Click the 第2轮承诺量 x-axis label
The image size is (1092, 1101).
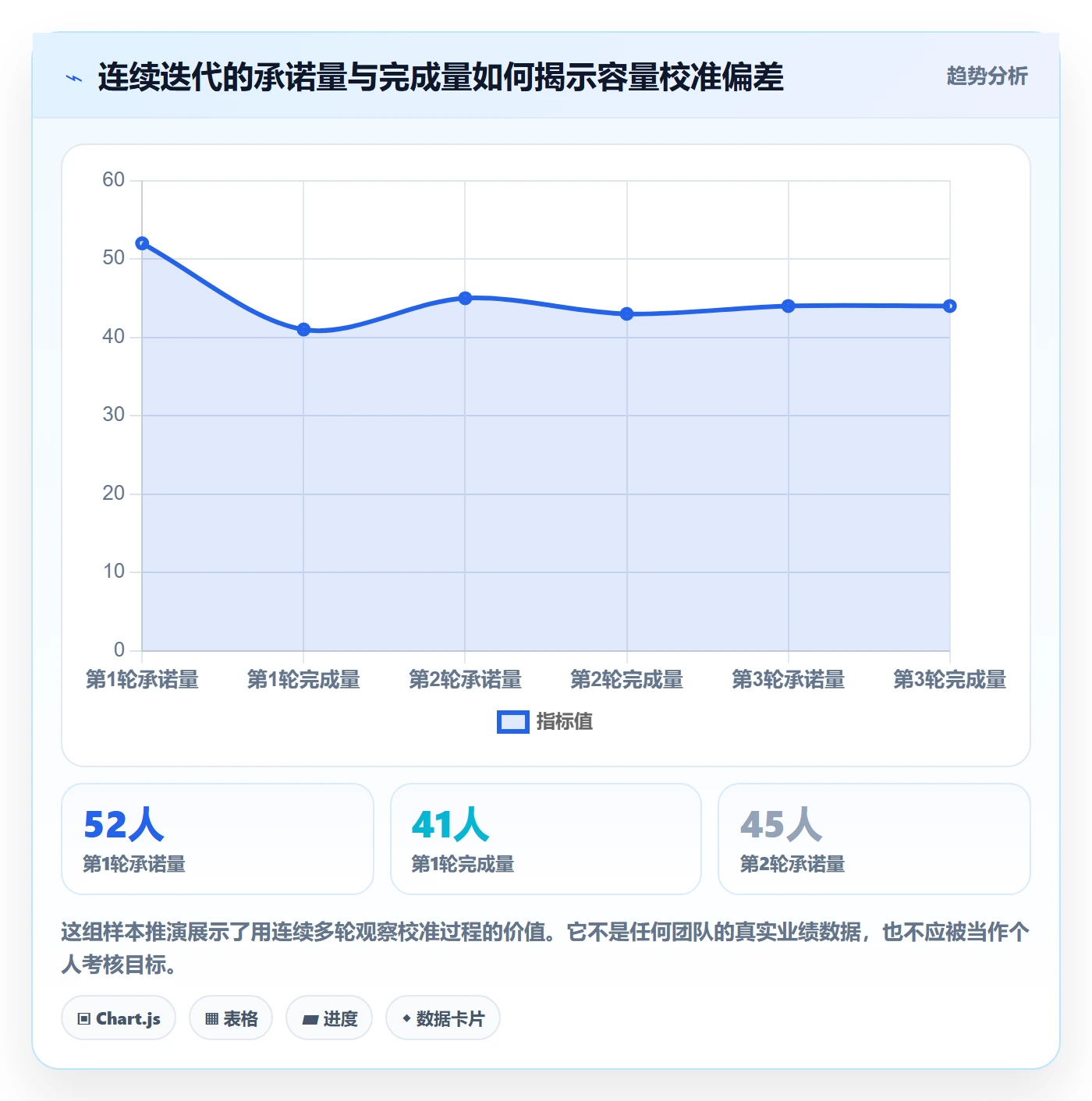pyautogui.click(x=465, y=679)
